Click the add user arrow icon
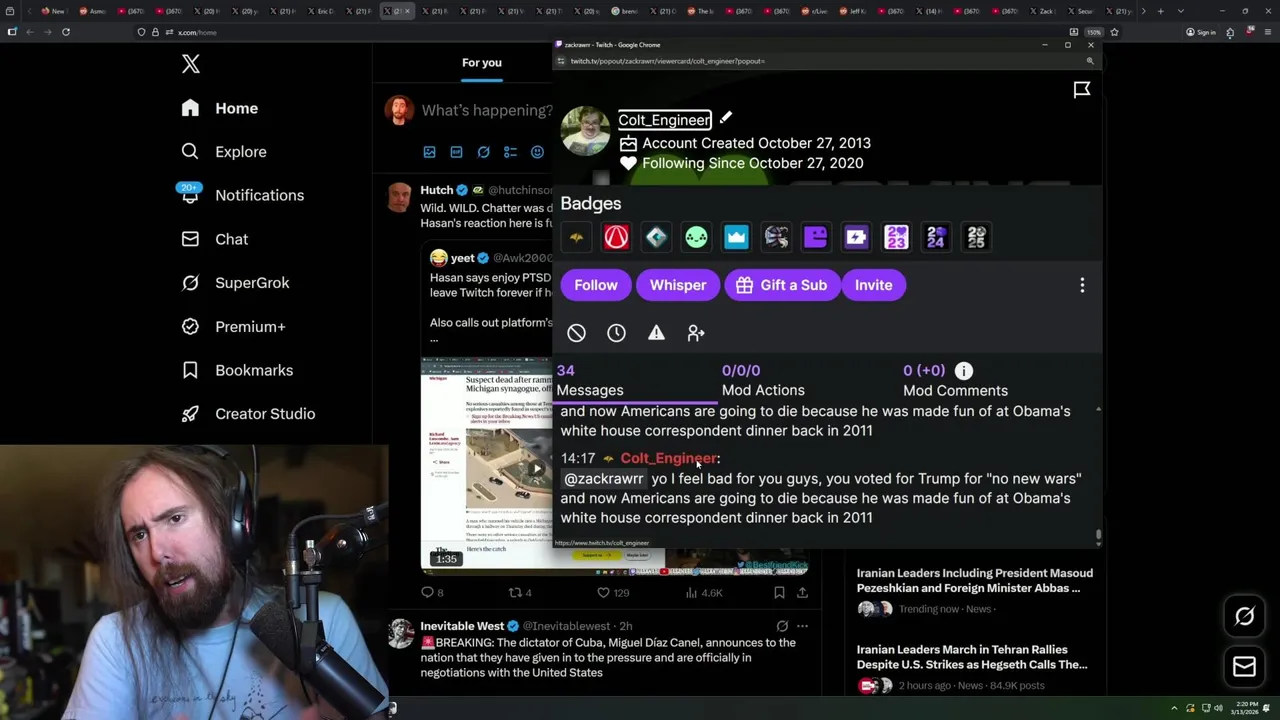The height and width of the screenshot is (720, 1280). (x=696, y=333)
